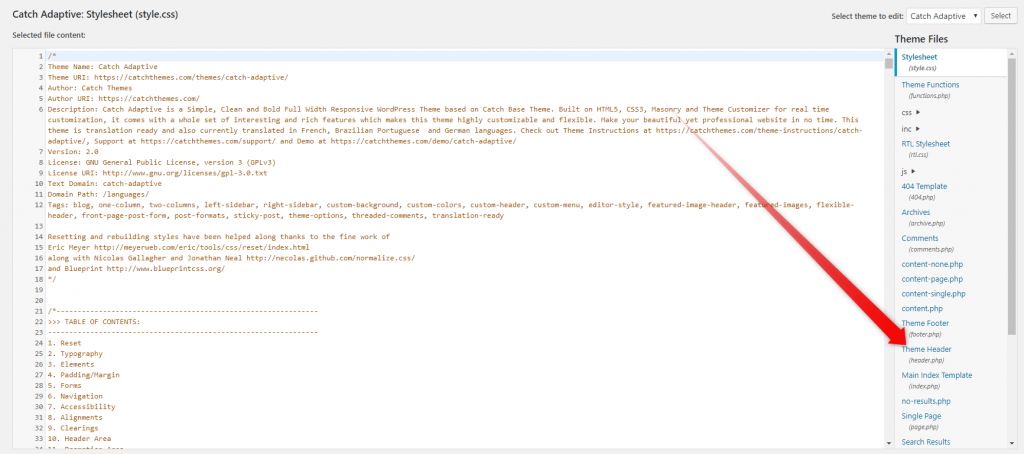Open Comments comments.php file
Image resolution: width=1024 pixels, height=454 pixels.
[x=920, y=239]
